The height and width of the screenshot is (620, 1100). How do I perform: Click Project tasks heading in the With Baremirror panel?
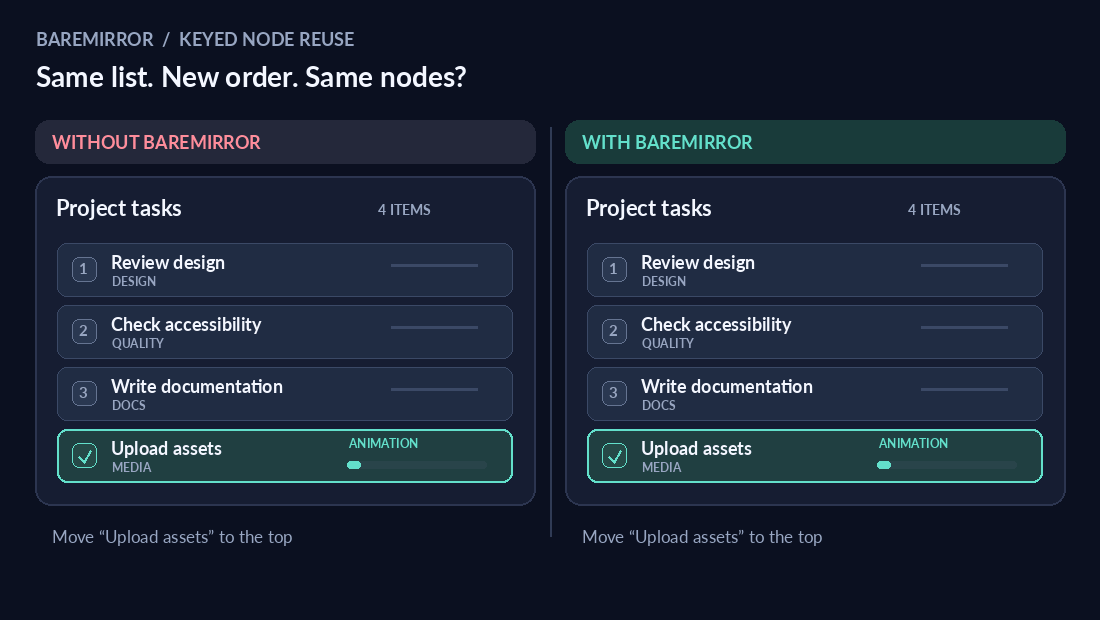pos(649,208)
